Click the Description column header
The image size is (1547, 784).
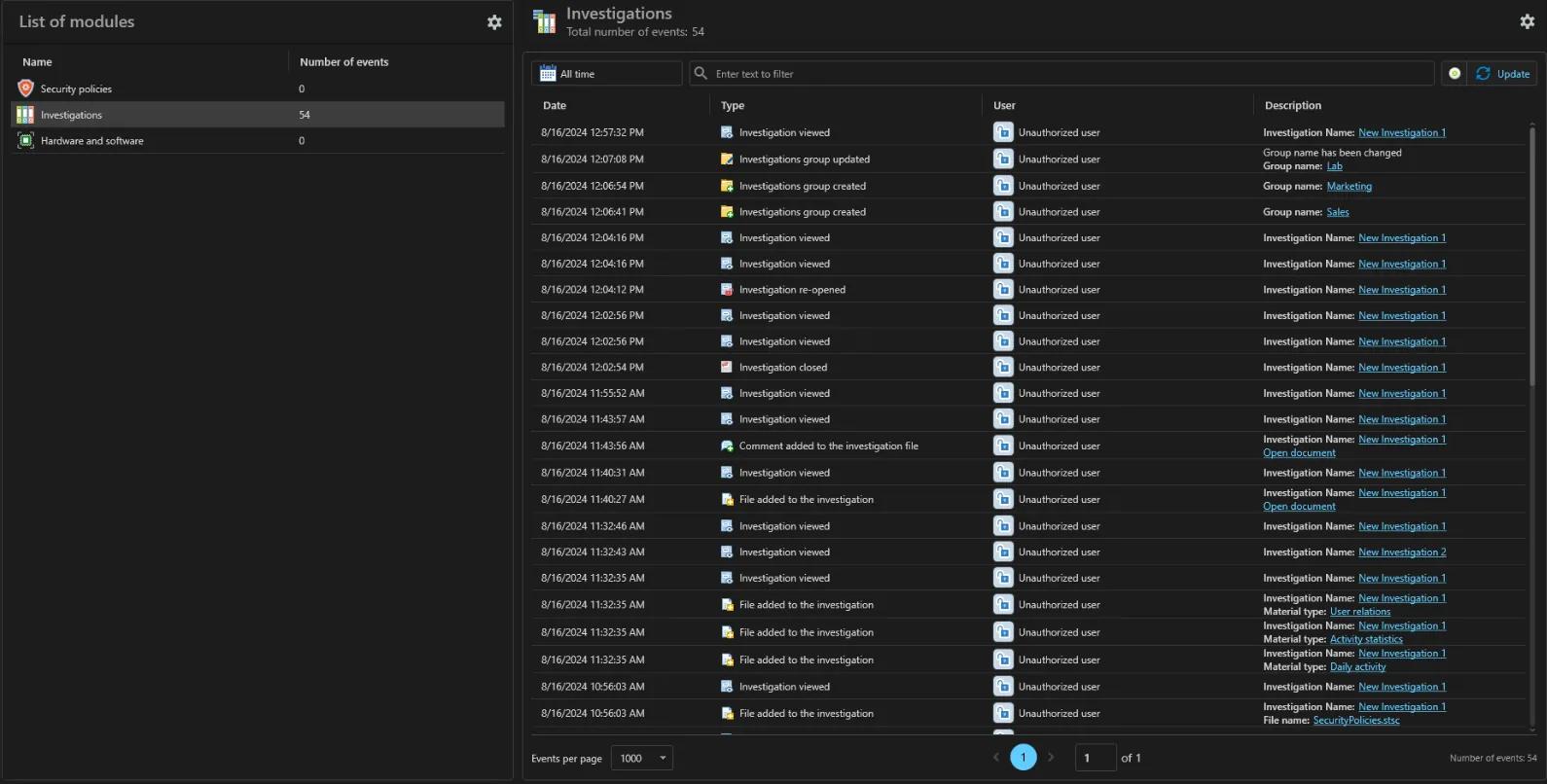coord(1293,105)
